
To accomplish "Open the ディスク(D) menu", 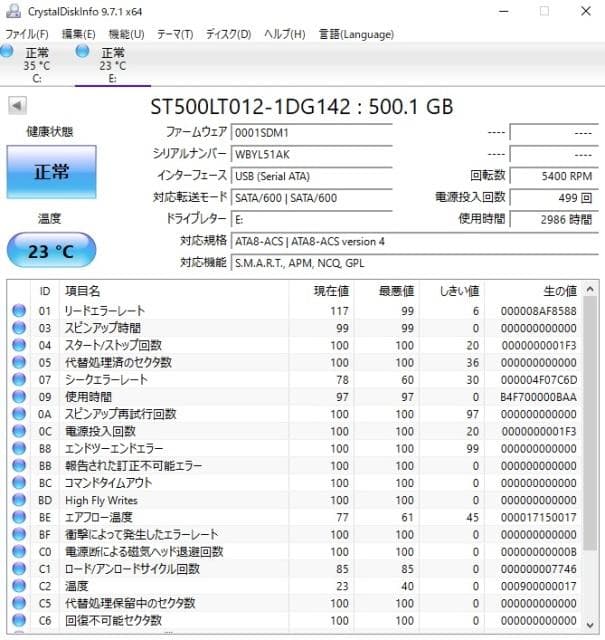I will click(x=228, y=34).
